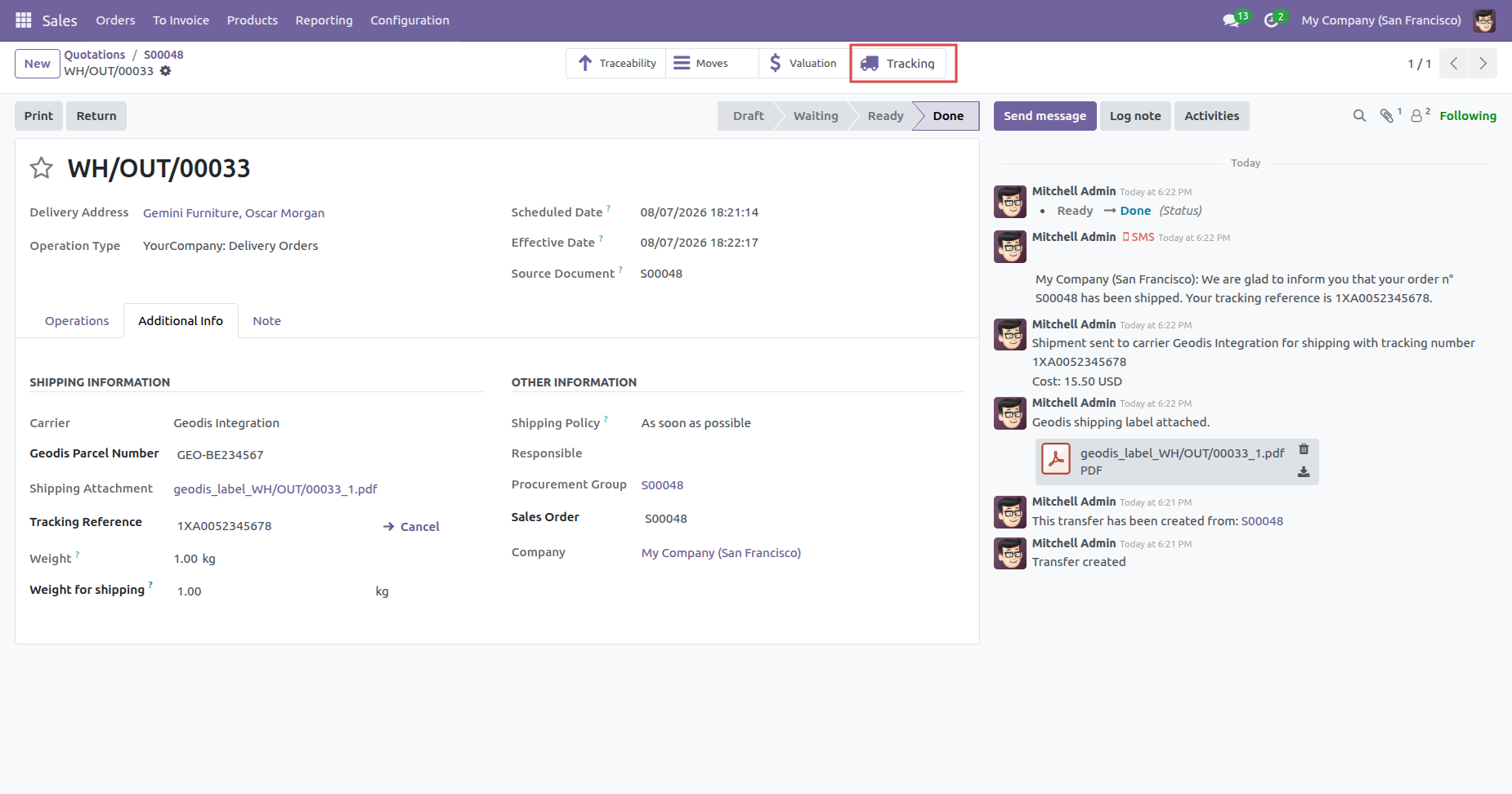Click the gear icon beside WH/OUT/00033
The width and height of the screenshot is (1512, 794).
pos(166,71)
